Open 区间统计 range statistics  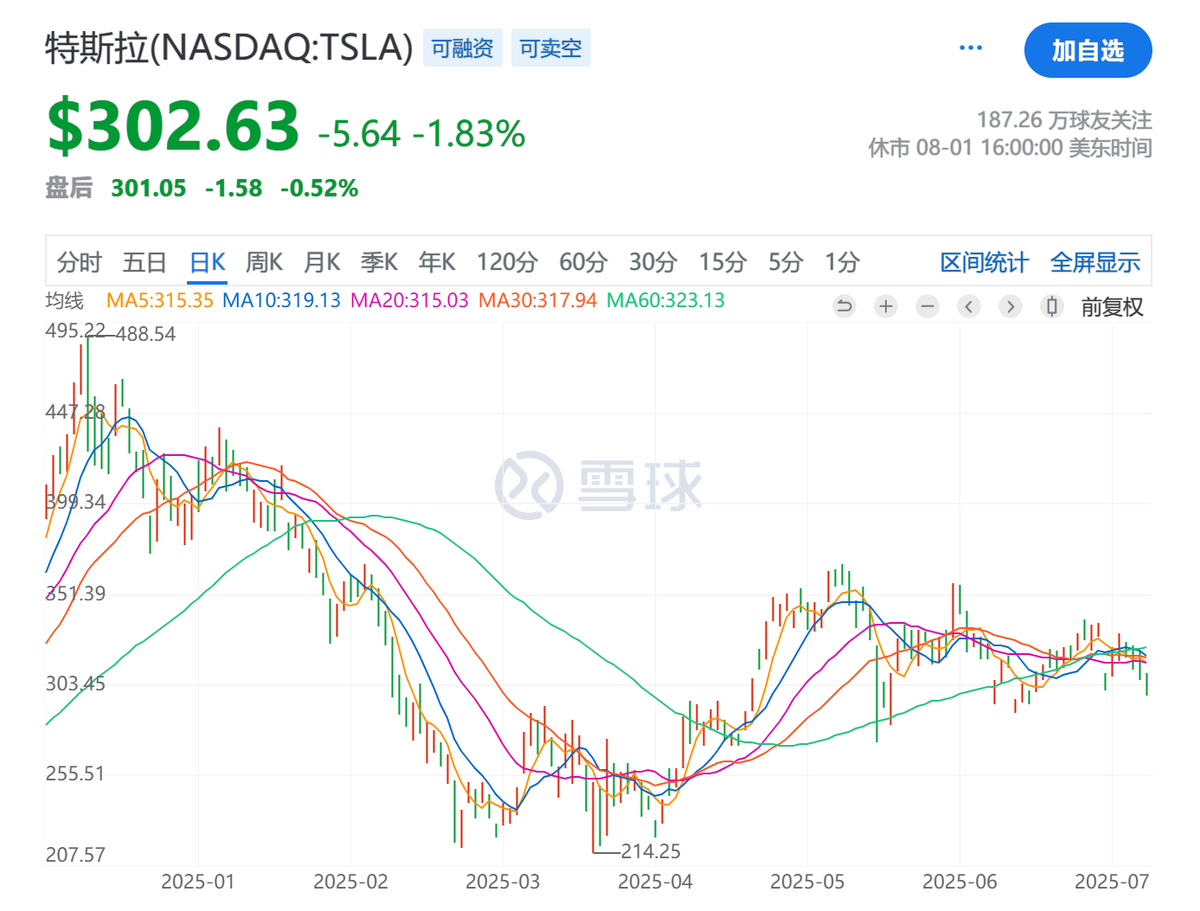pyautogui.click(x=984, y=263)
